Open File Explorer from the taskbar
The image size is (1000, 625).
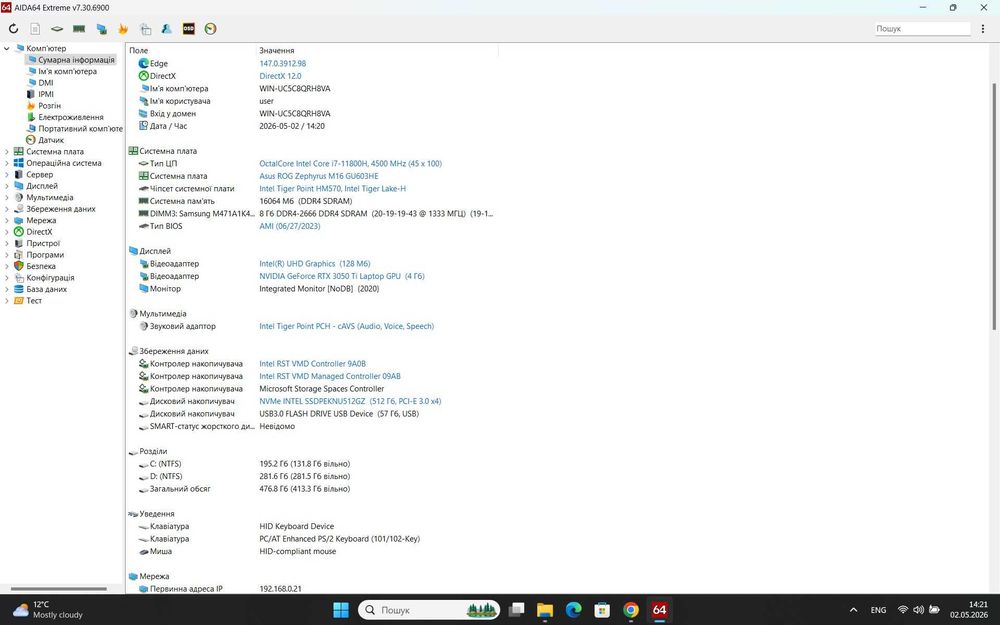[545, 610]
